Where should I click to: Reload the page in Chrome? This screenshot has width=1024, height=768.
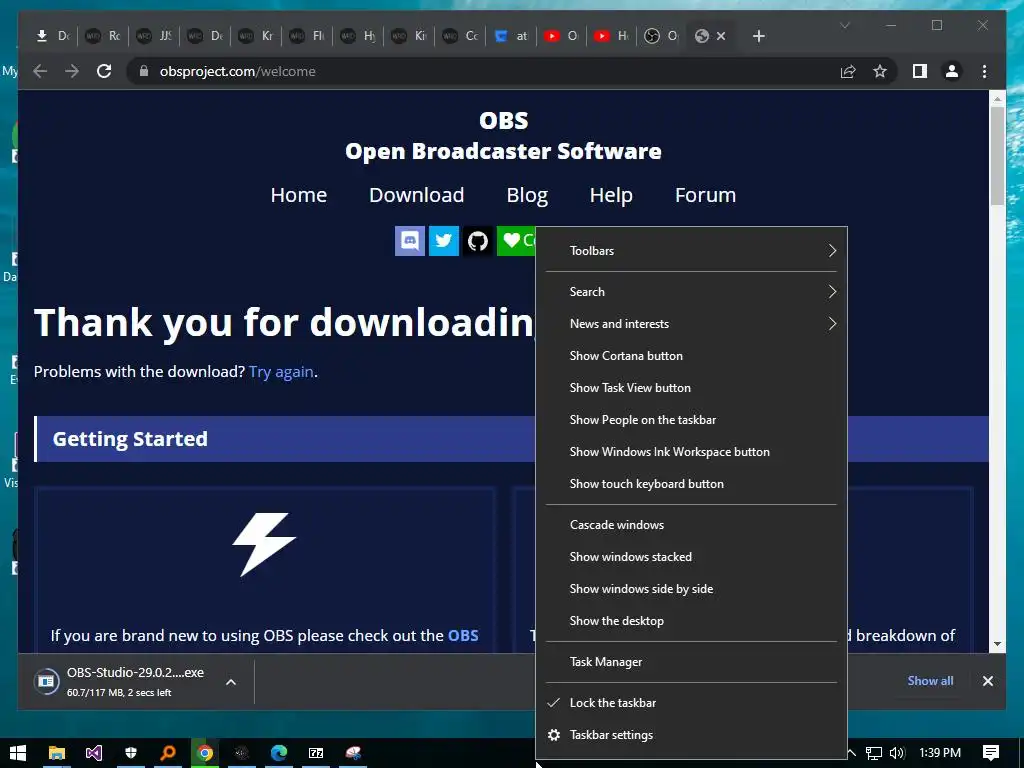pyautogui.click(x=104, y=71)
